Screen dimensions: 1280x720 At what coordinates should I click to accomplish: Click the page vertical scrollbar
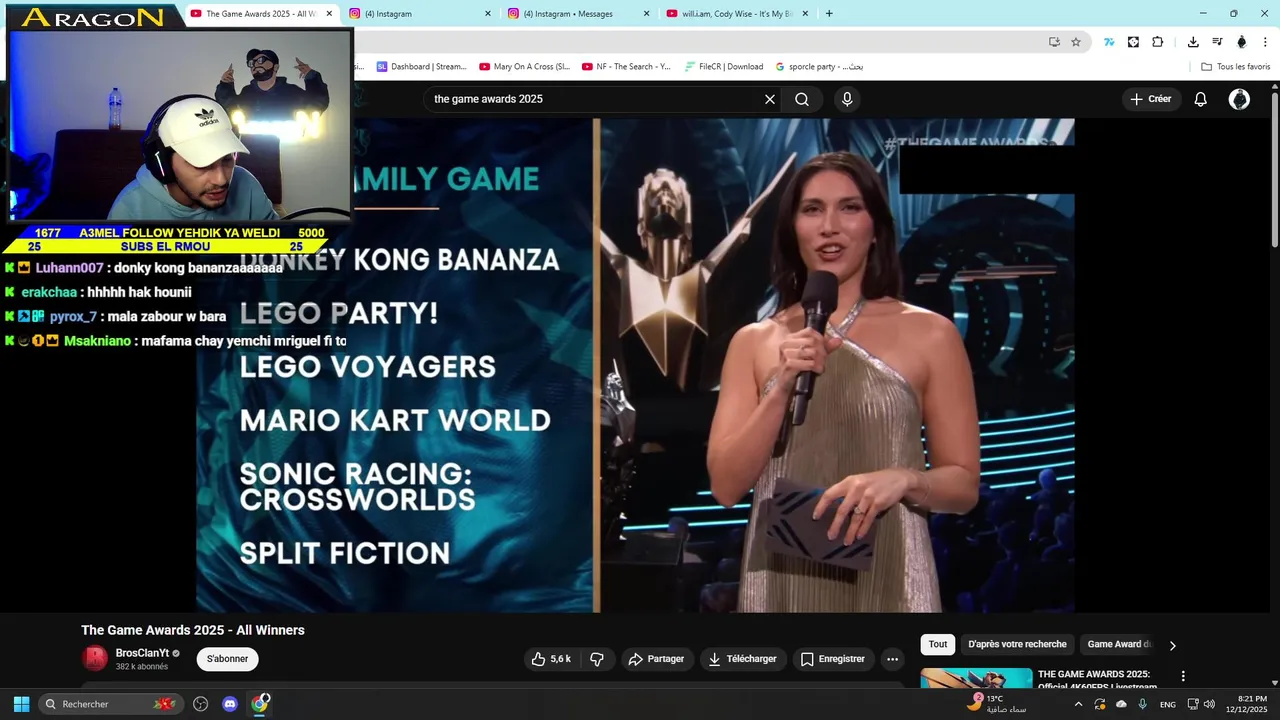point(1275,168)
